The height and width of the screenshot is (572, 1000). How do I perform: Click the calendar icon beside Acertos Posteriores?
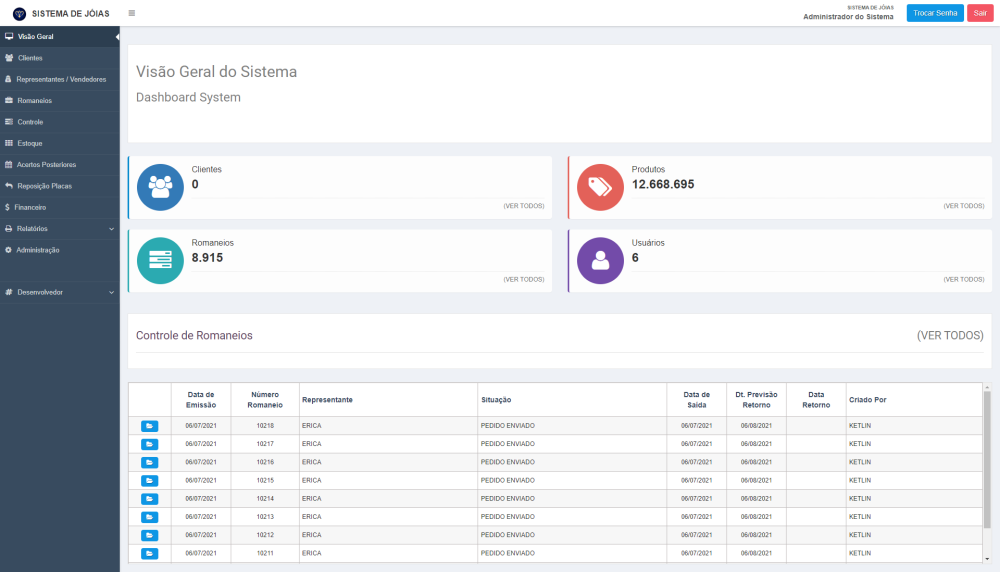(8, 165)
